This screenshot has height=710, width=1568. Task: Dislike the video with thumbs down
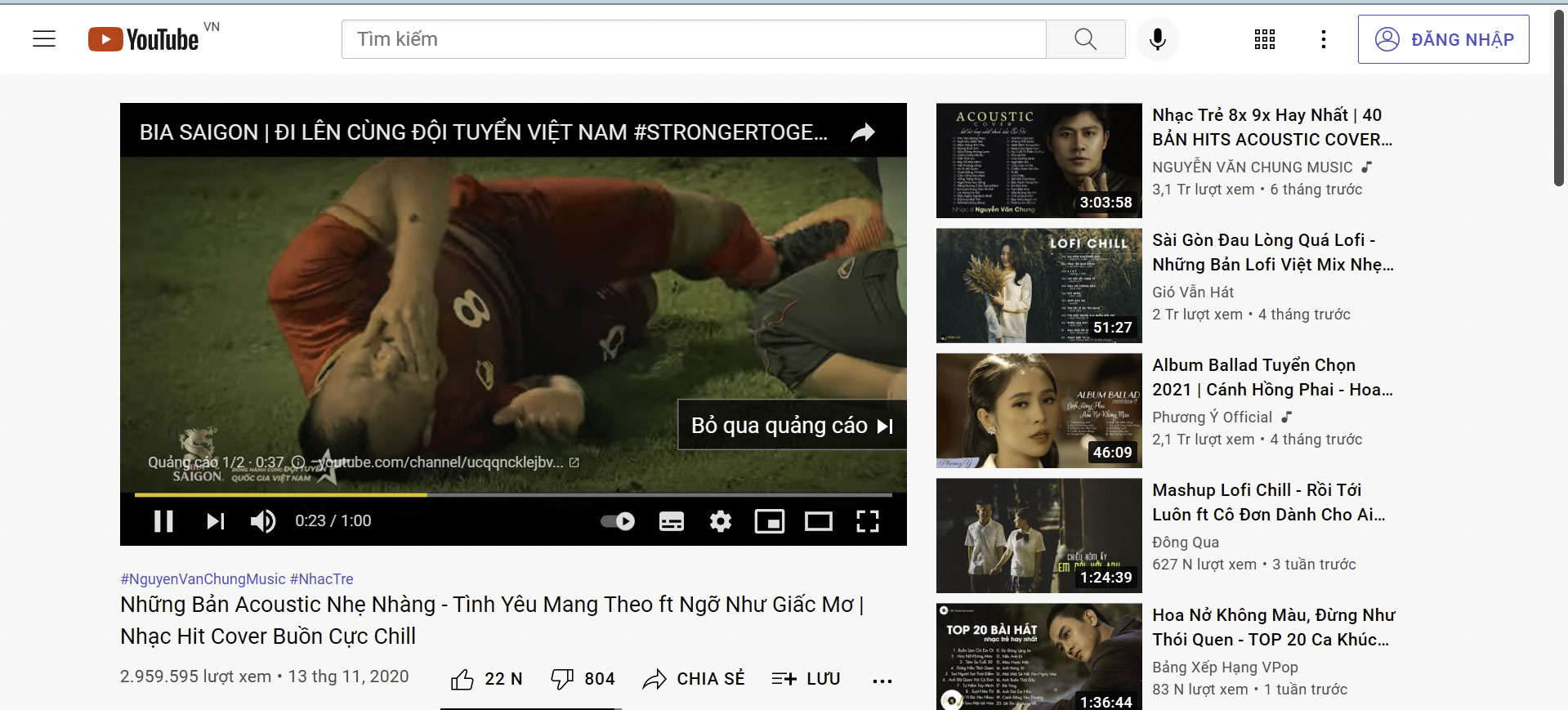coord(583,679)
